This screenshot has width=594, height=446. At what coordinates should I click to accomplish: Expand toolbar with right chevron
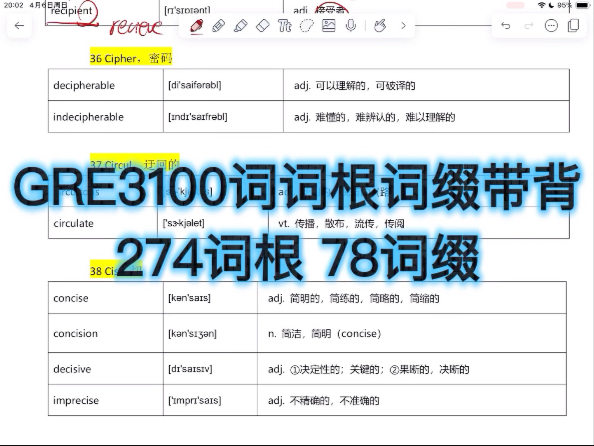[403, 26]
